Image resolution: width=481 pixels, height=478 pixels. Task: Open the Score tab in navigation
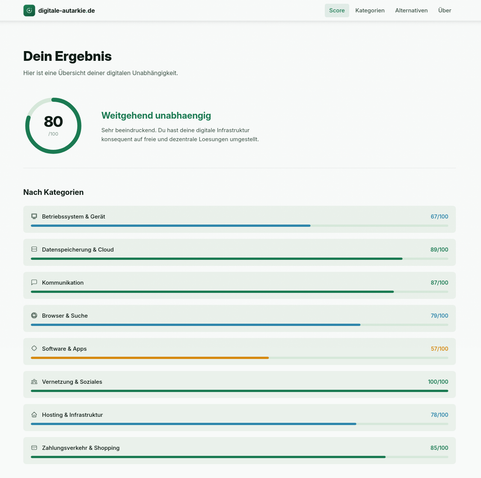(x=337, y=11)
